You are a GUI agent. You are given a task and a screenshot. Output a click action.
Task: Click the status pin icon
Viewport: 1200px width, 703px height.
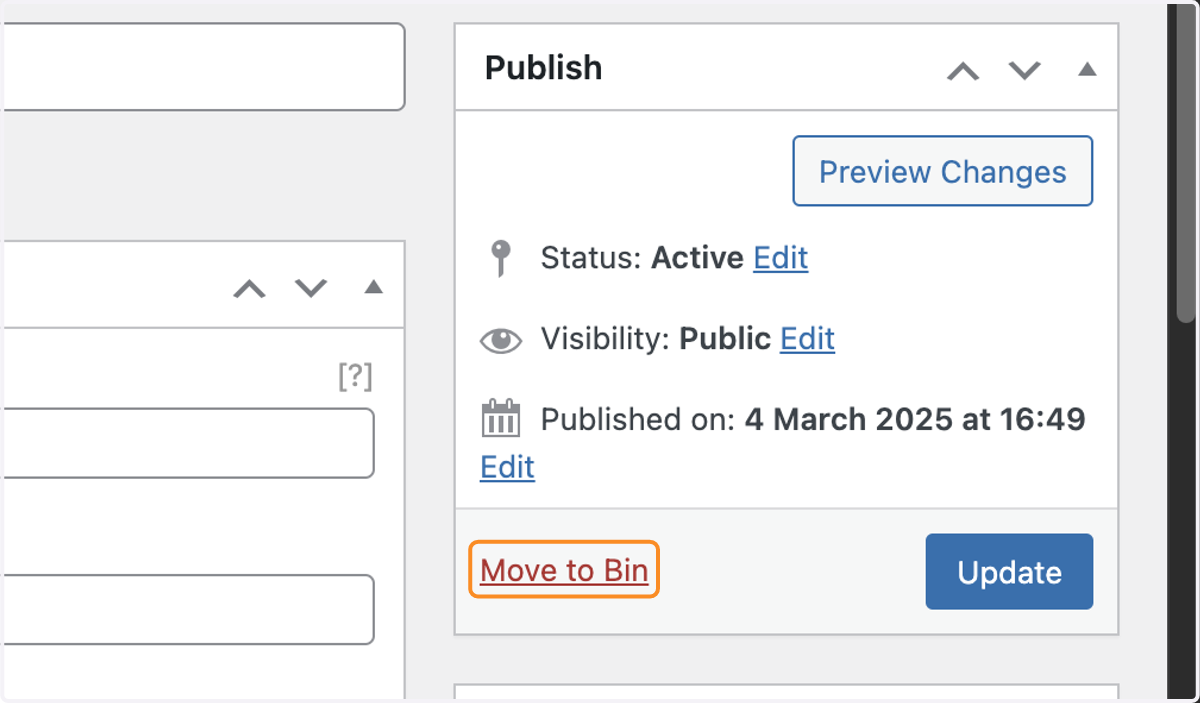pyautogui.click(x=501, y=258)
